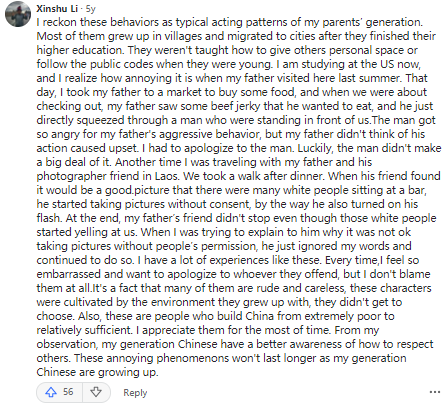The width and height of the screenshot is (445, 403).
Task: Open Xinshu Li's profile picture
Action: [x=18, y=14]
